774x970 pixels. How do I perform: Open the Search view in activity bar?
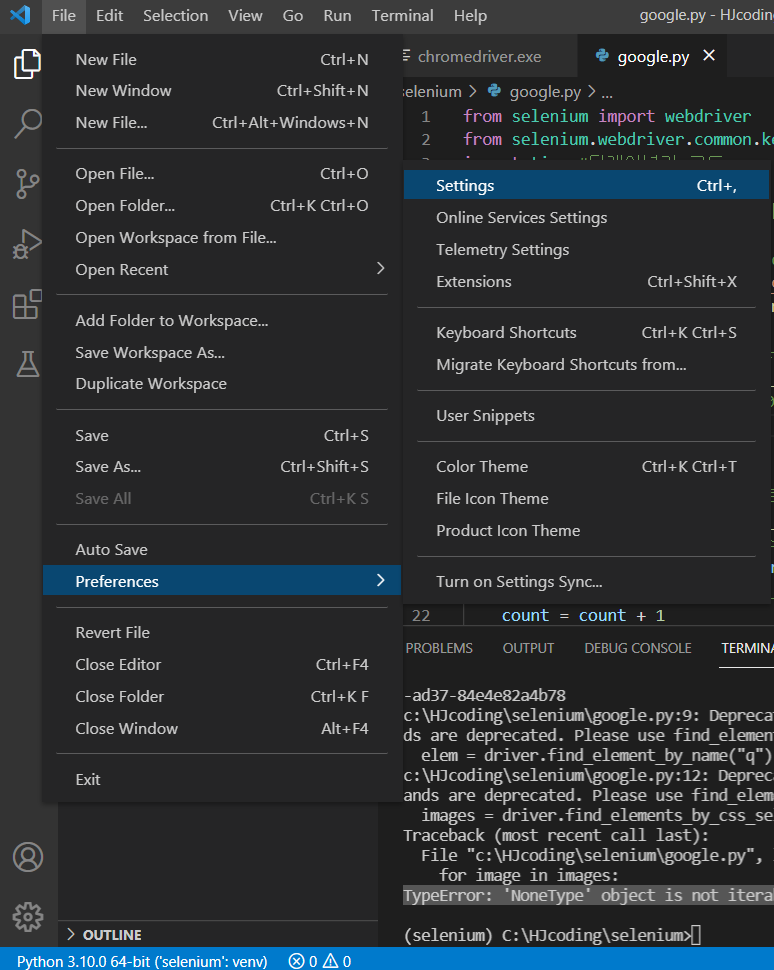pyautogui.click(x=27, y=124)
